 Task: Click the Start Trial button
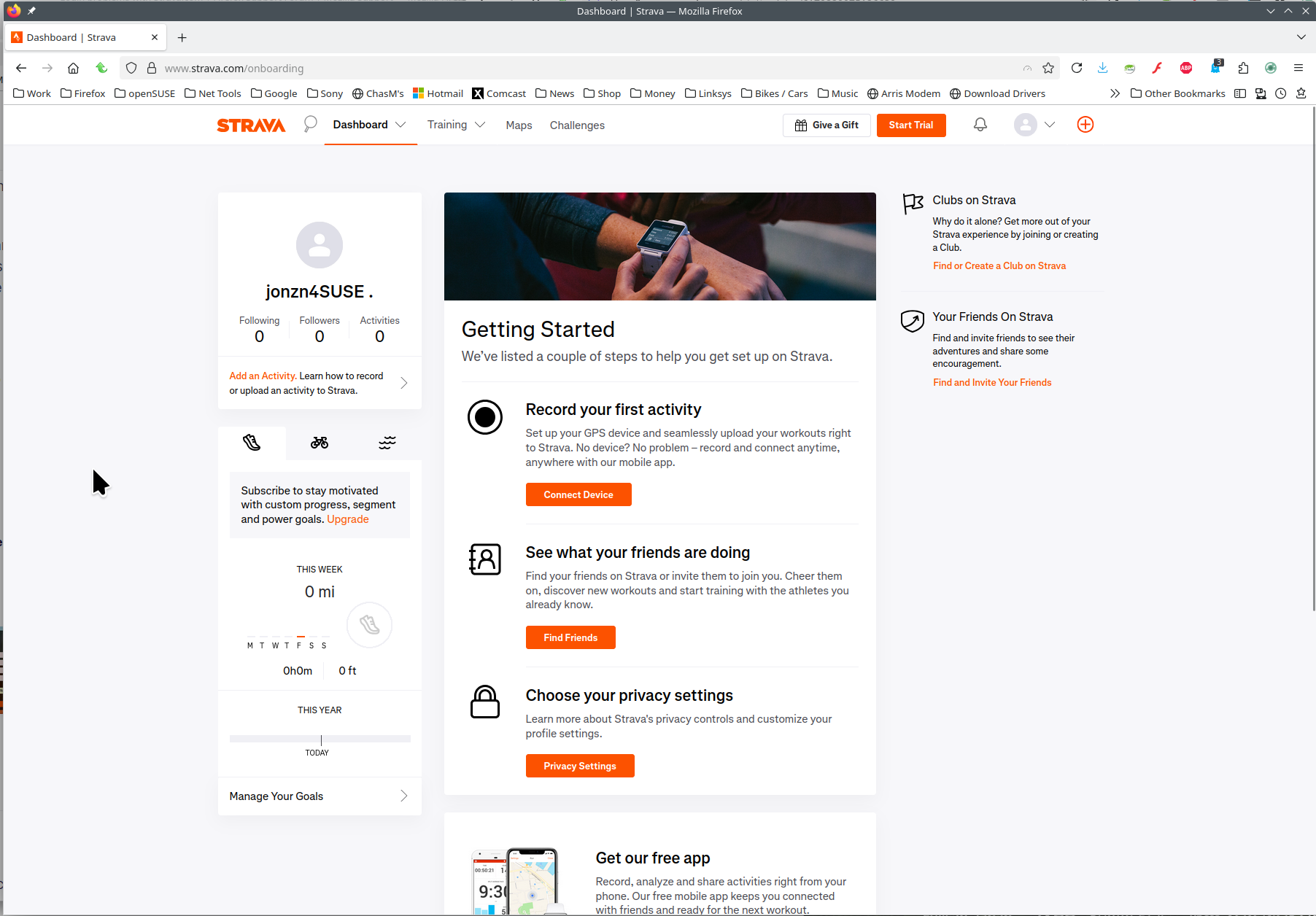tap(911, 125)
